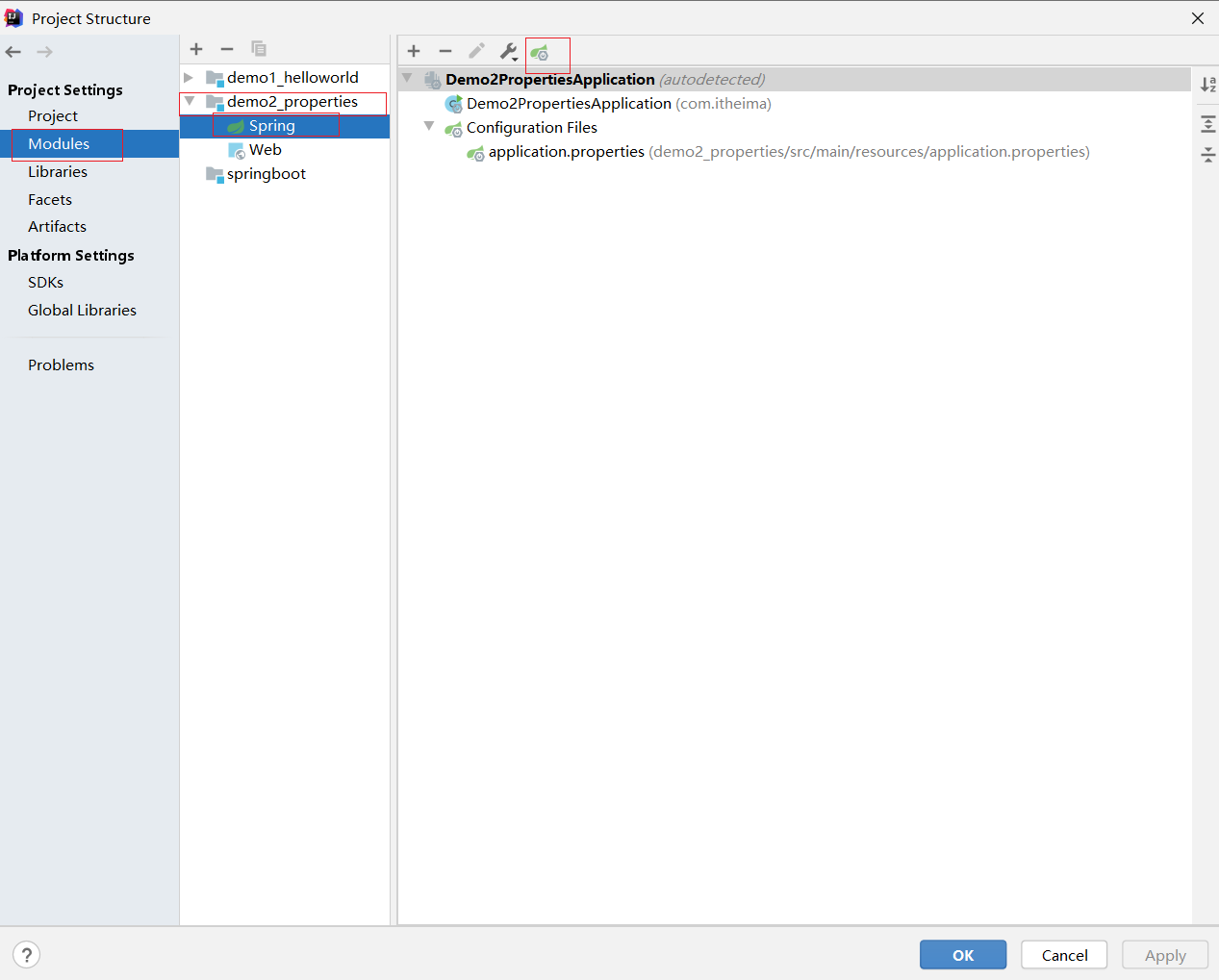This screenshot has height=980, width=1219.
Task: Select the Web facet under demo2_properties
Action: (265, 150)
